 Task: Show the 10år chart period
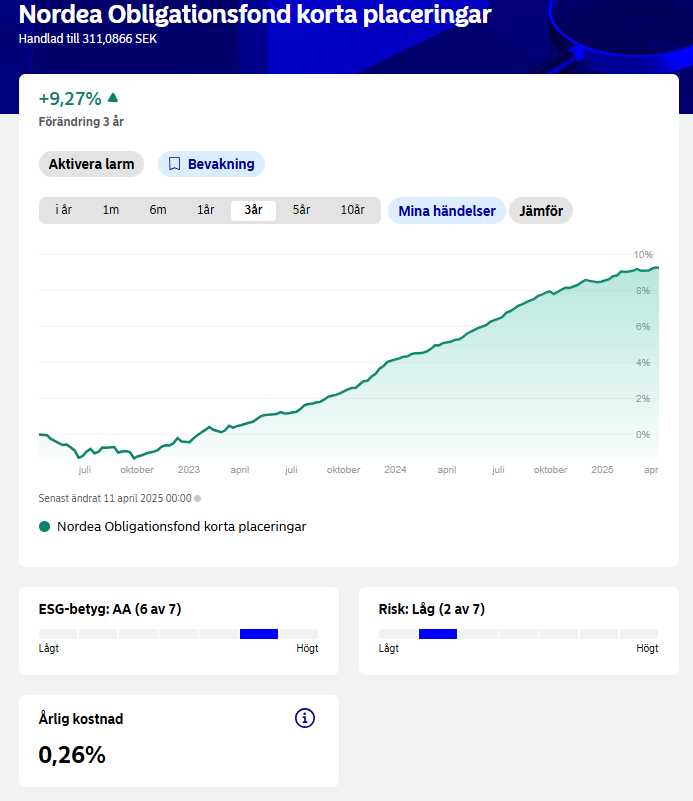point(352,210)
